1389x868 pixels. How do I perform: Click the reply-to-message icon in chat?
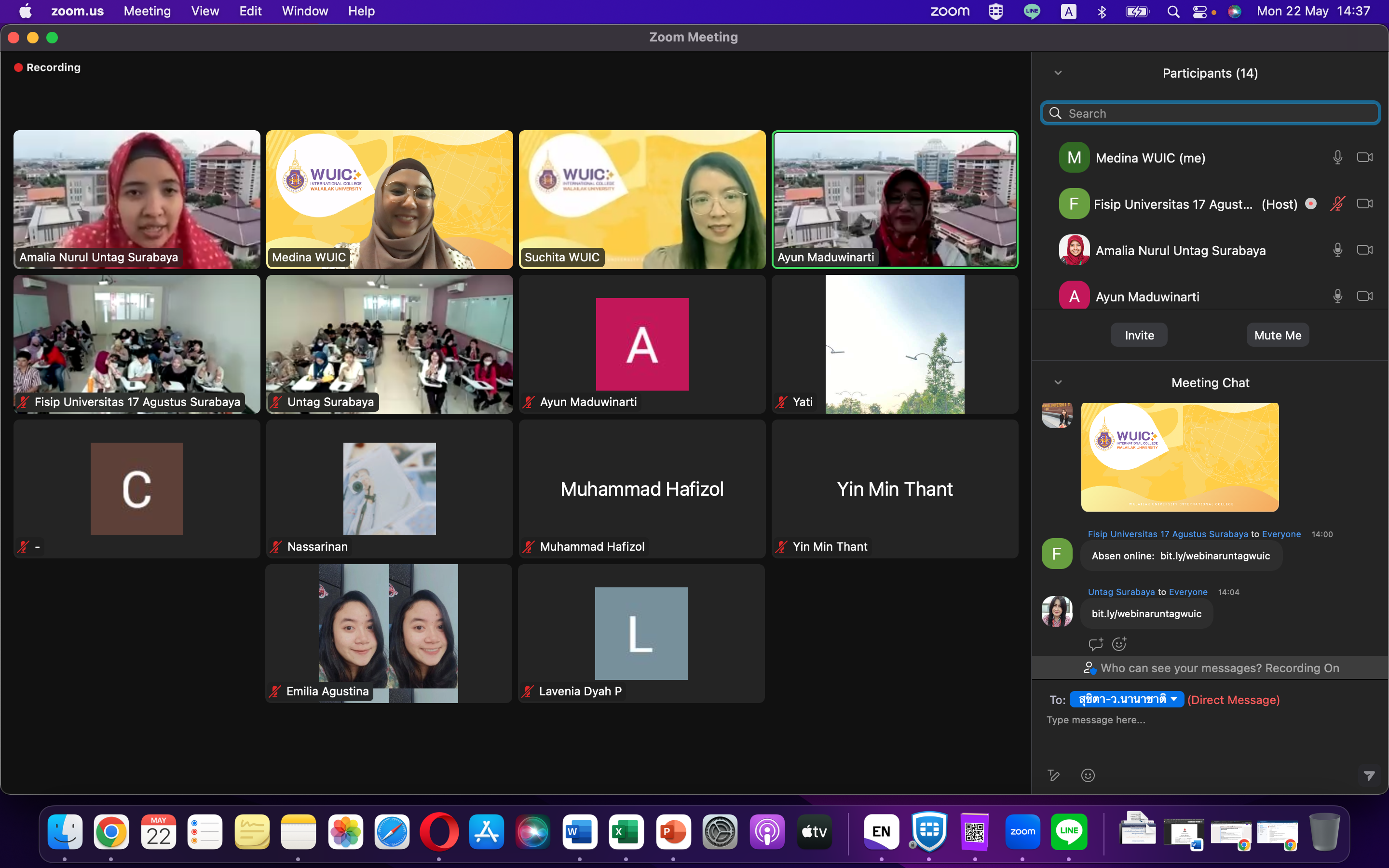tap(1096, 644)
